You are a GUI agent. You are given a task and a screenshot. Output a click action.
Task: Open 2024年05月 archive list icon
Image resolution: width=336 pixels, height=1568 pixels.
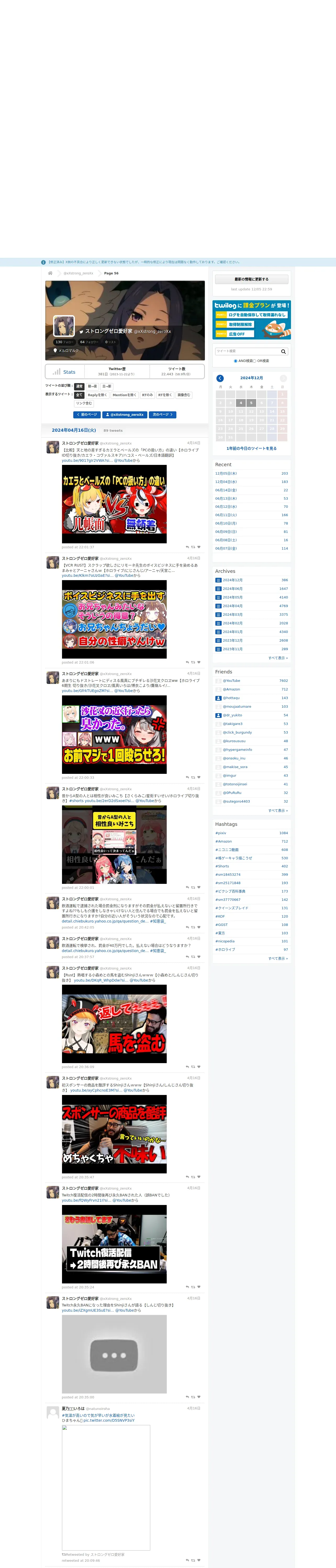pyautogui.click(x=218, y=597)
